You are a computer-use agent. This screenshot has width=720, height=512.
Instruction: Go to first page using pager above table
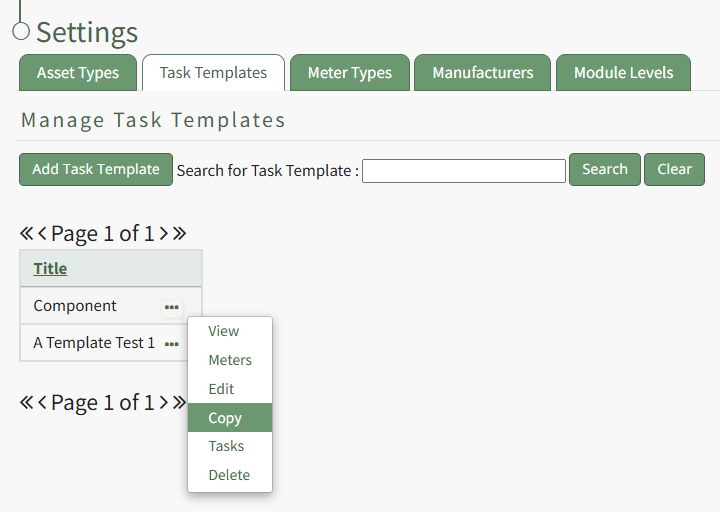[x=26, y=234]
